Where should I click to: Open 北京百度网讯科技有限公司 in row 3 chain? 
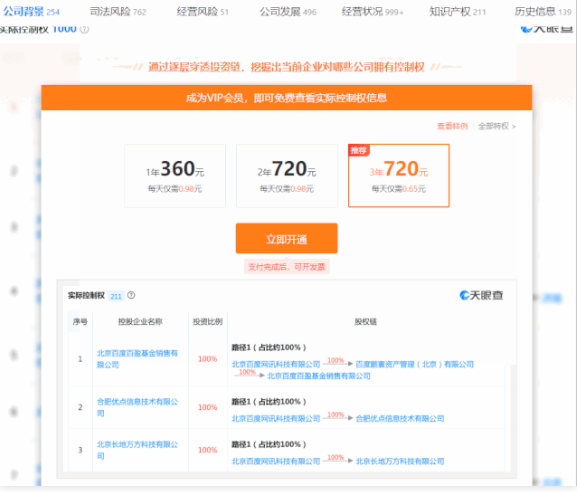276,461
